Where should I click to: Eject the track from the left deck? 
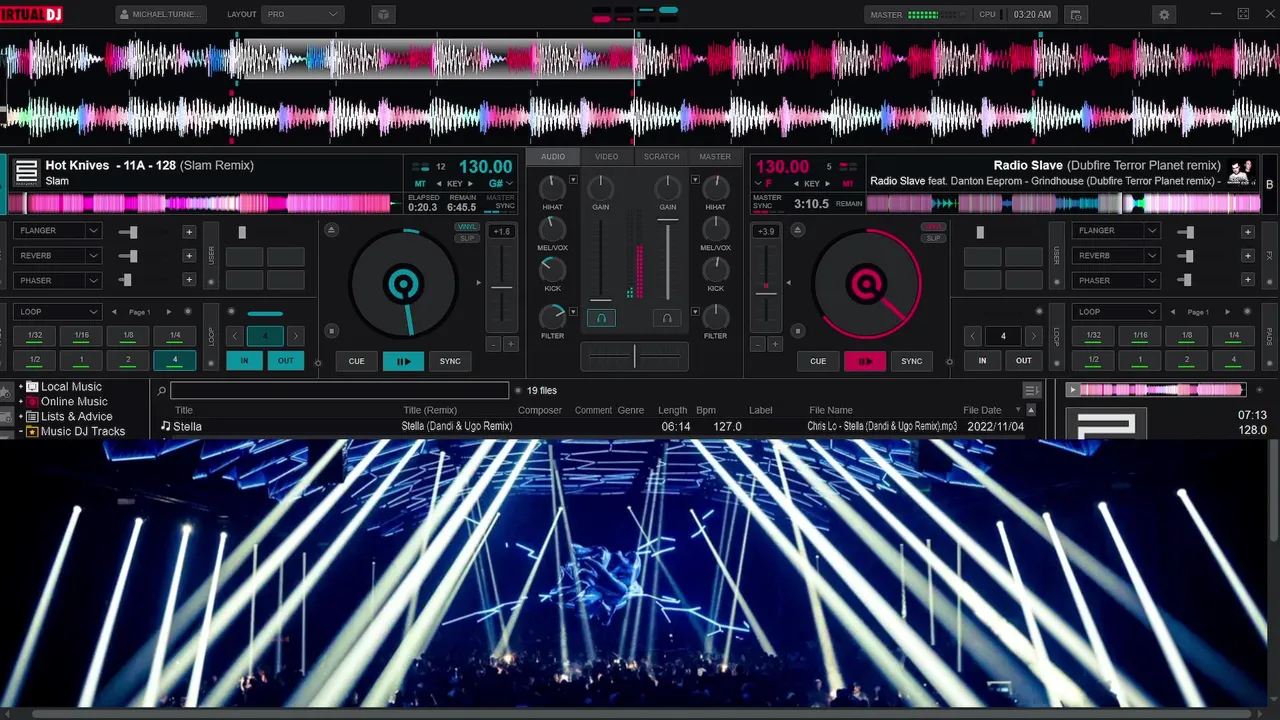click(x=331, y=230)
